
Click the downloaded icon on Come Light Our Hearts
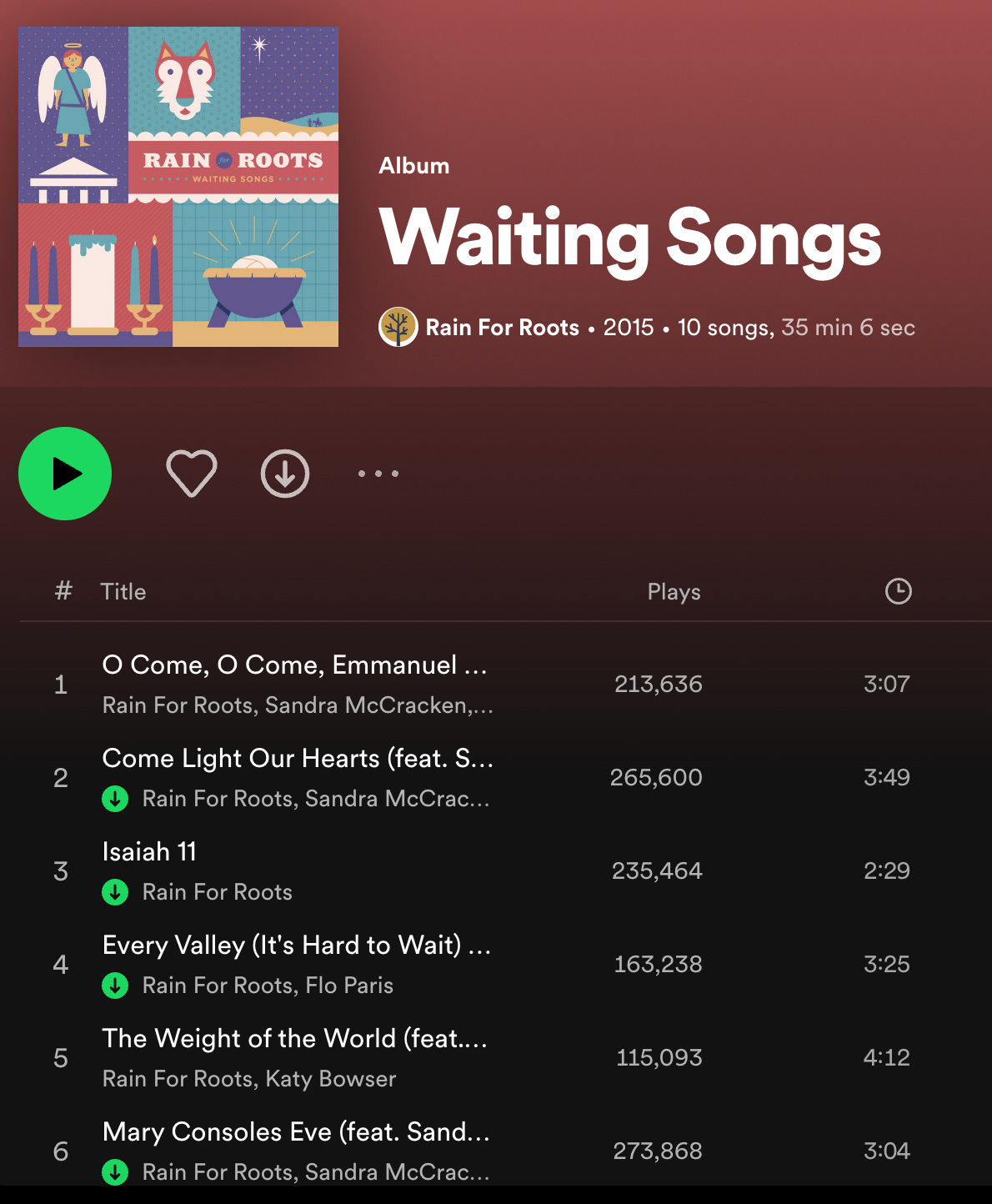tap(115, 799)
